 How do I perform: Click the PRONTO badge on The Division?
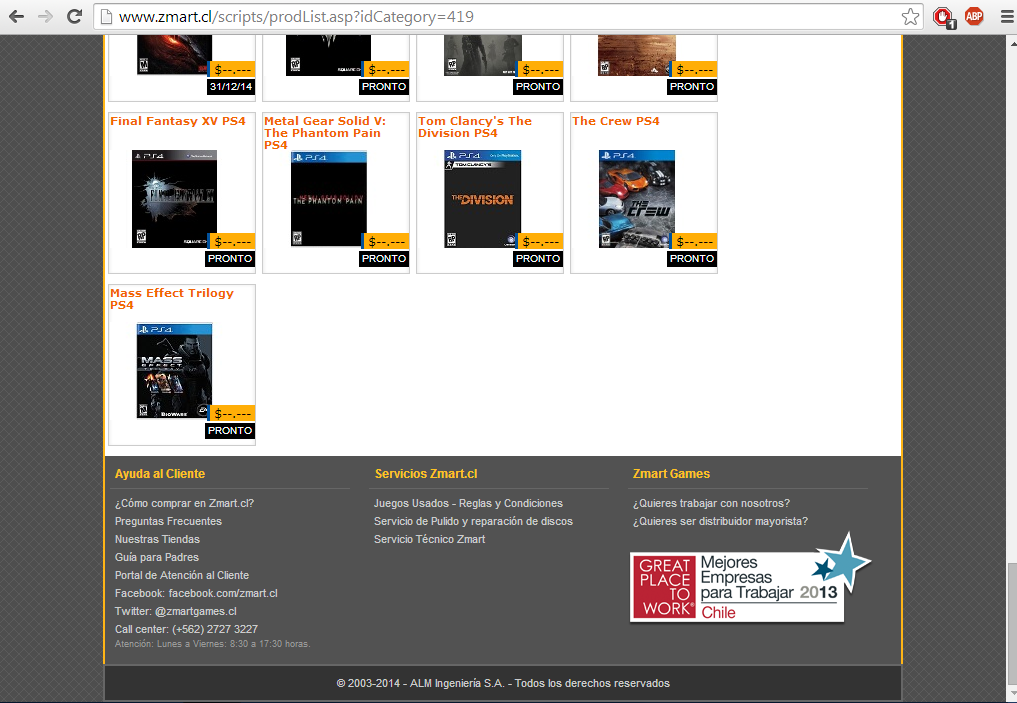(x=538, y=259)
